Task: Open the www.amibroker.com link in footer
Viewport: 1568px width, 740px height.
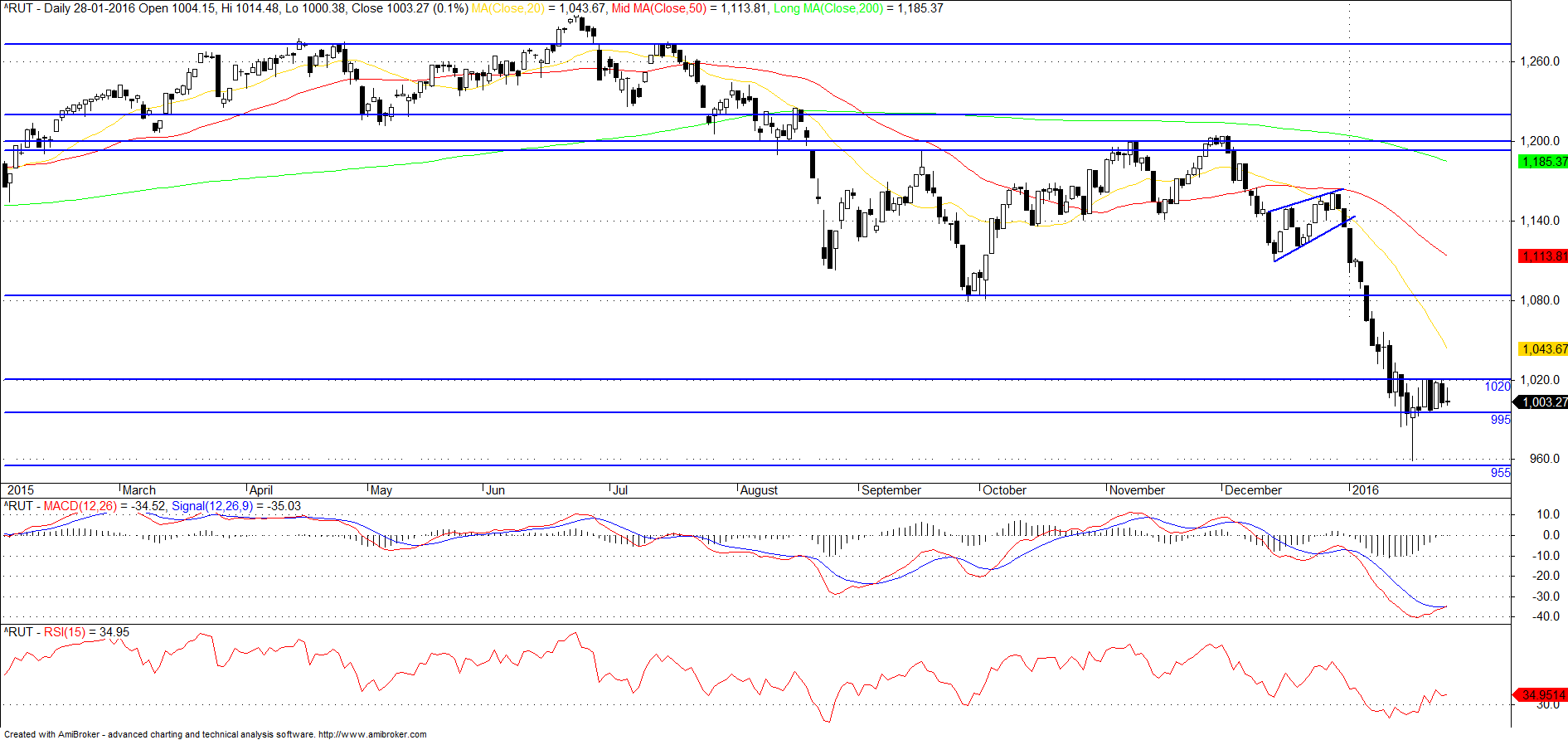Action: [x=373, y=734]
